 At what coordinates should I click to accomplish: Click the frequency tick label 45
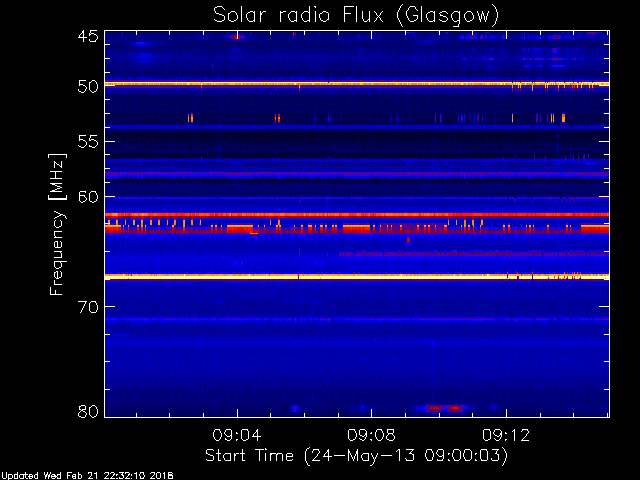point(88,37)
